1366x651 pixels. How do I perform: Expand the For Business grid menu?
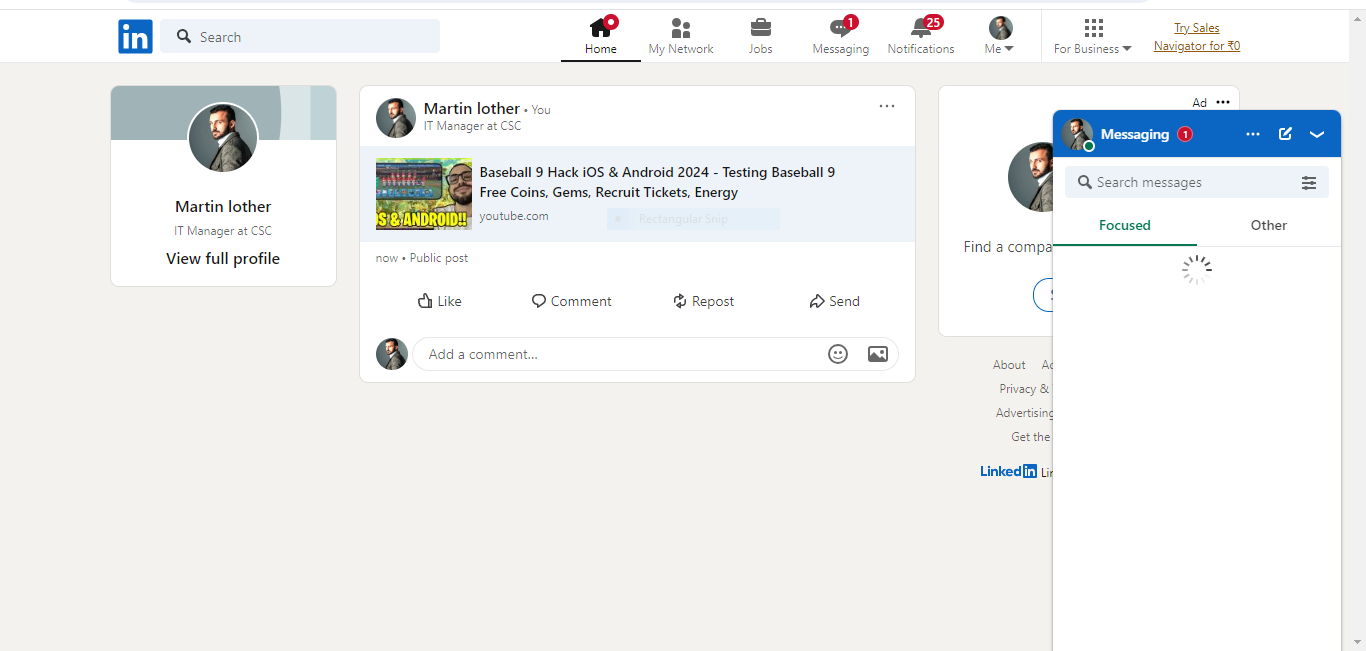[x=1093, y=37]
